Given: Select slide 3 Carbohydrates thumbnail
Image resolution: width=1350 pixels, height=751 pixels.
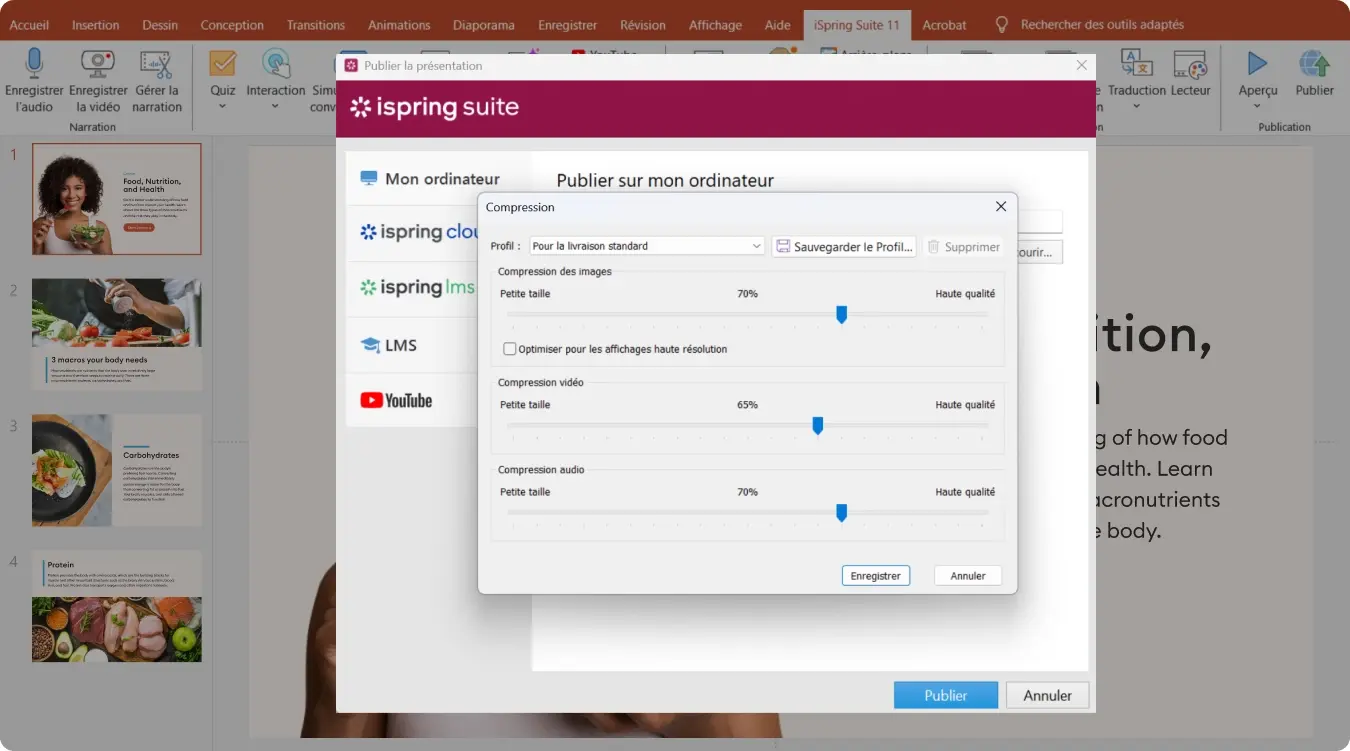Looking at the screenshot, I should [117, 470].
